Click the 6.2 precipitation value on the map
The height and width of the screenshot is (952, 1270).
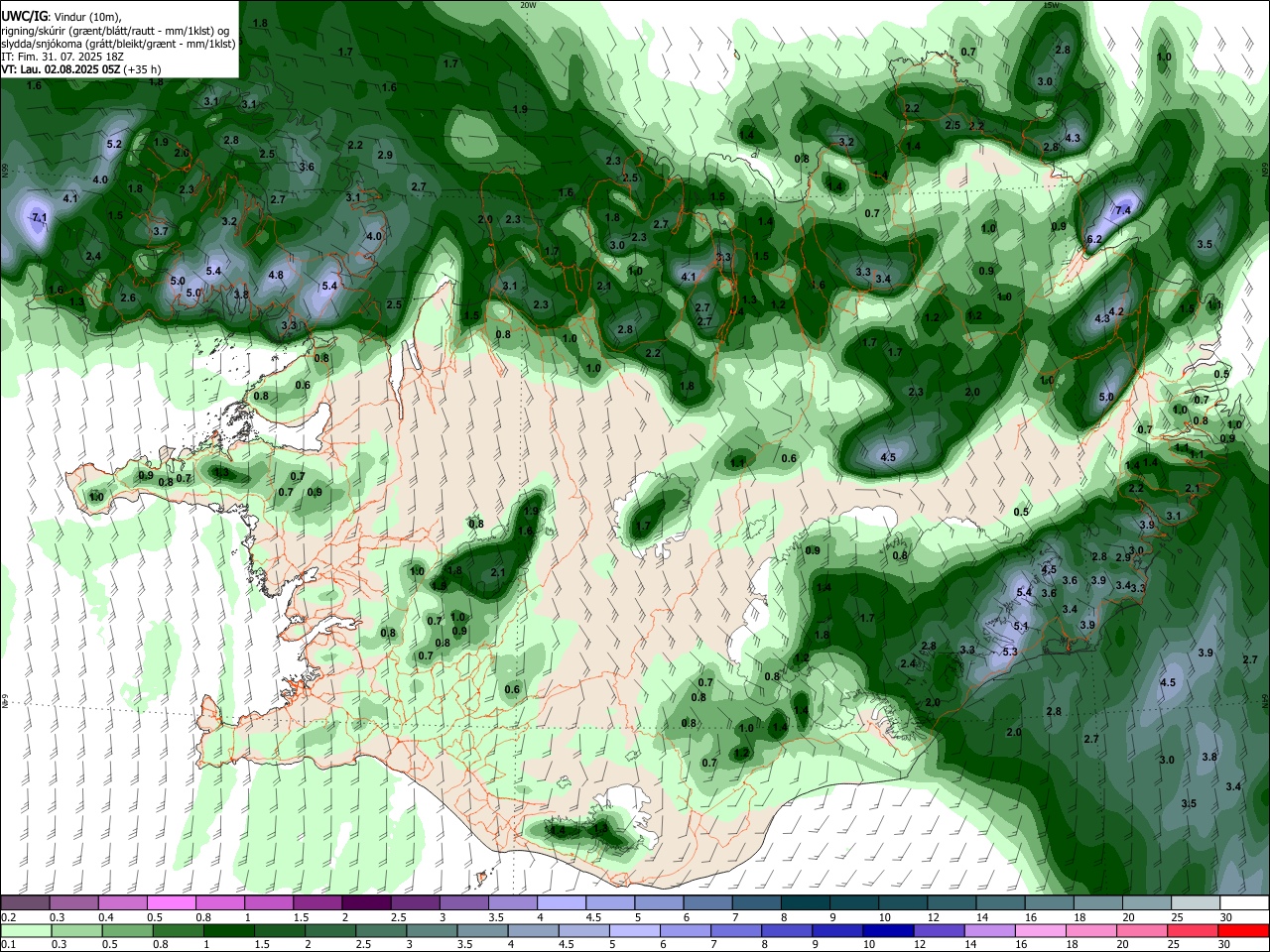pos(1094,239)
